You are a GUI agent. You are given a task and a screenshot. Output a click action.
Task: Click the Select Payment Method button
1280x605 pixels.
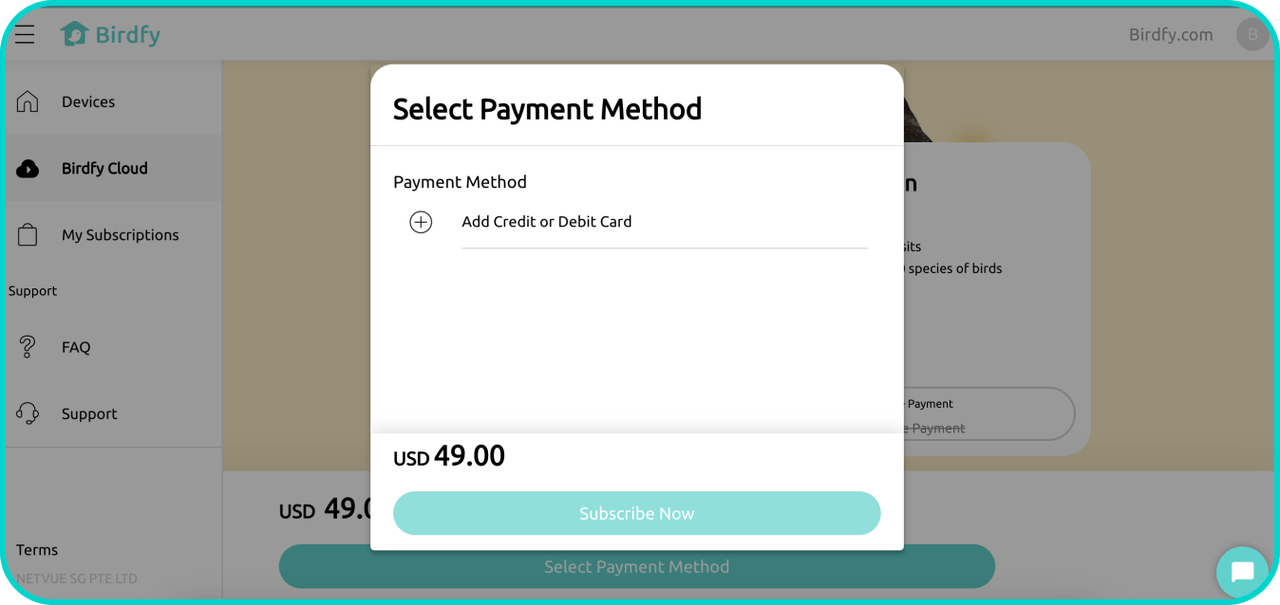pos(636,567)
